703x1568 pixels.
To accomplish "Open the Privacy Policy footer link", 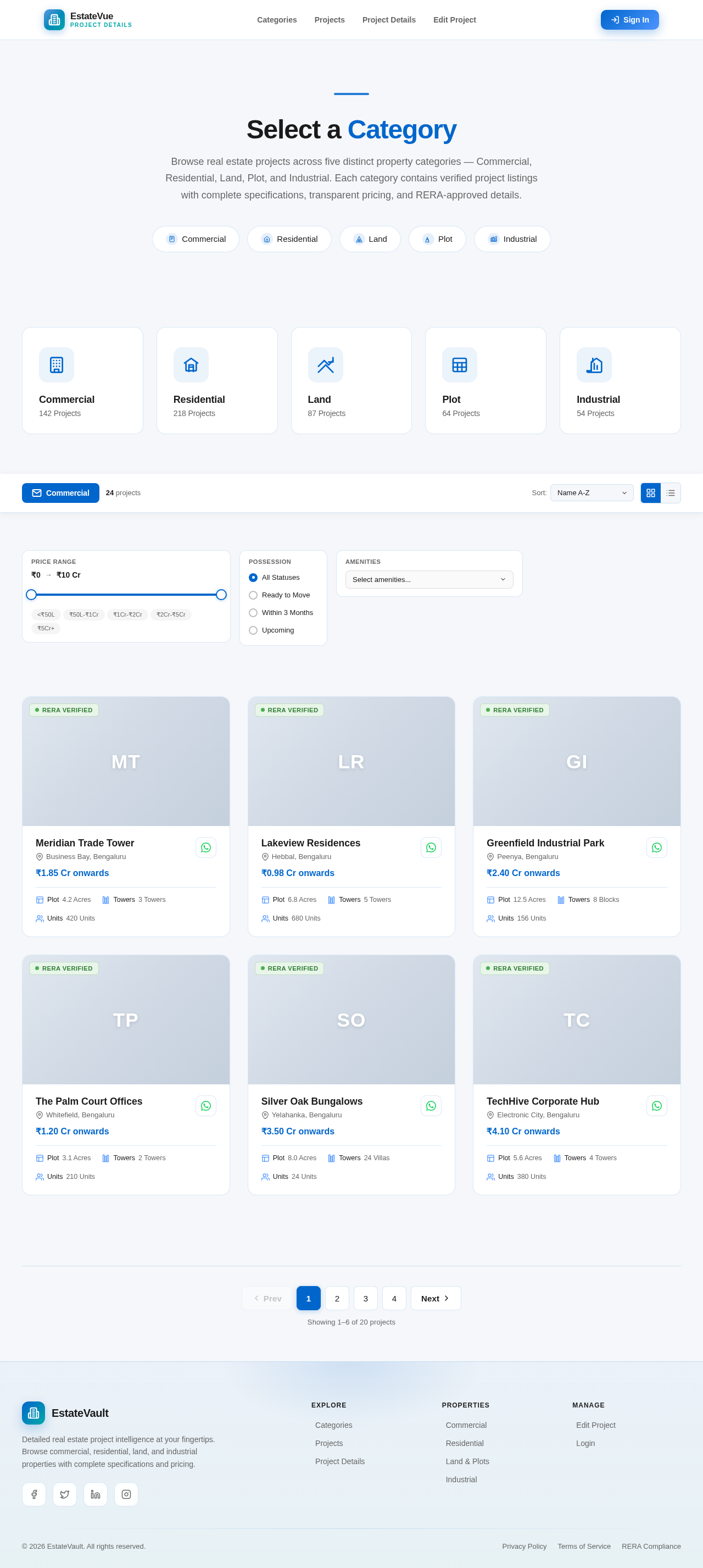I will pos(524,1545).
